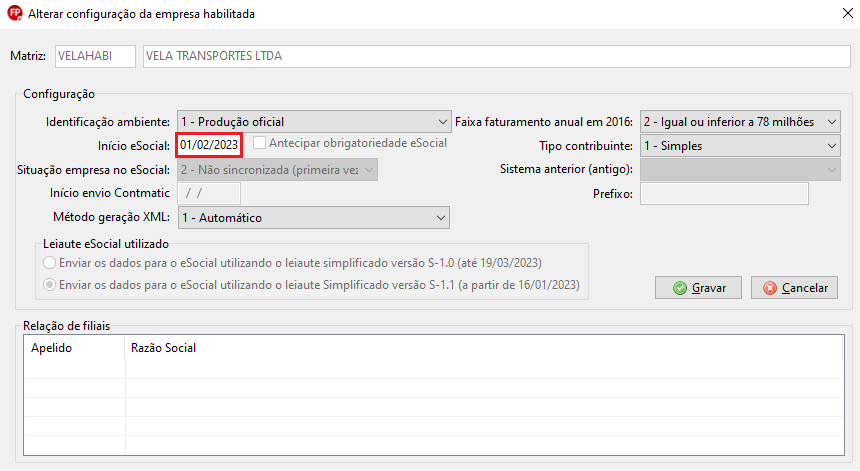Close the configuration dialog window
Image resolution: width=860 pixels, height=471 pixels.
pyautogui.click(x=836, y=14)
